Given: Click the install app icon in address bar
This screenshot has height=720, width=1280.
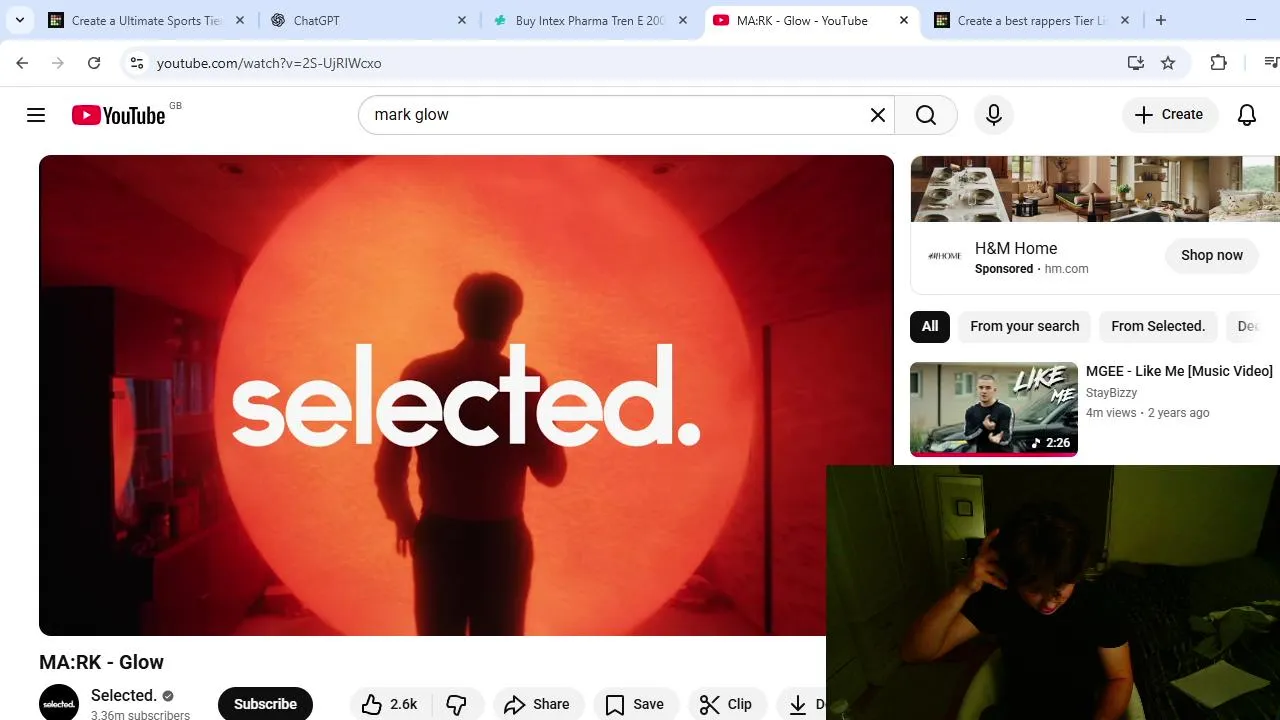Looking at the screenshot, I should 1135,63.
